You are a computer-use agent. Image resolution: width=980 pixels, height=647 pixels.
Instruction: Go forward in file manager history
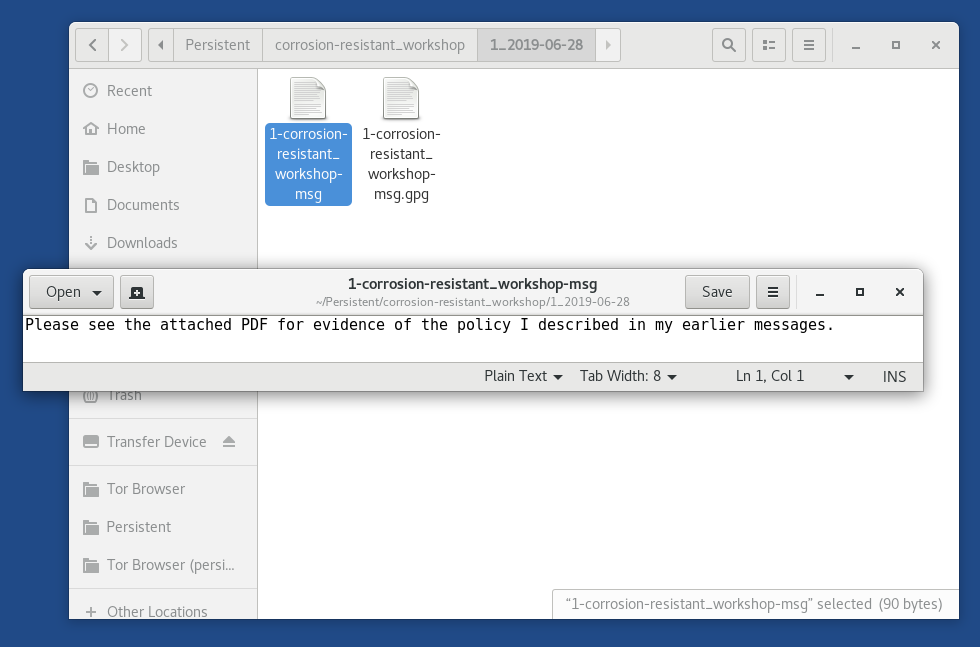coord(124,45)
